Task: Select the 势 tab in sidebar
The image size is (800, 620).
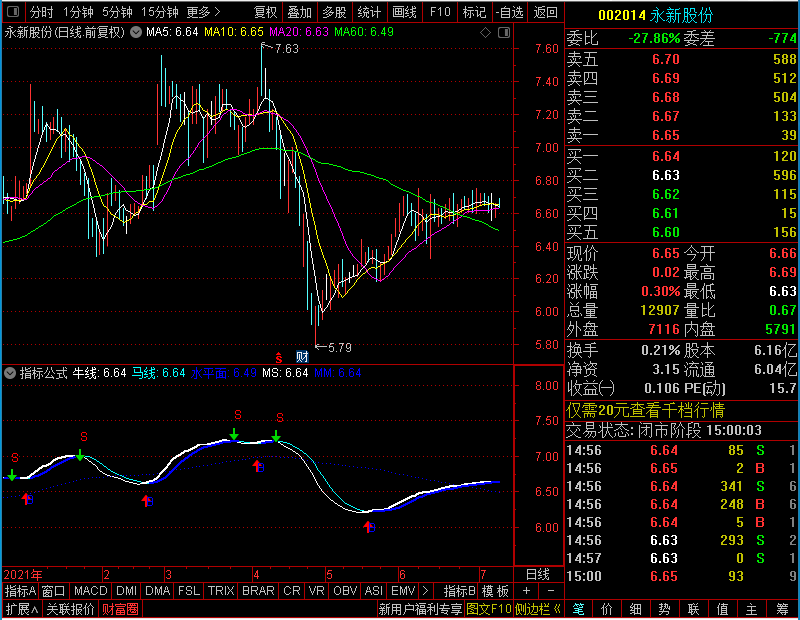Action: [x=664, y=609]
